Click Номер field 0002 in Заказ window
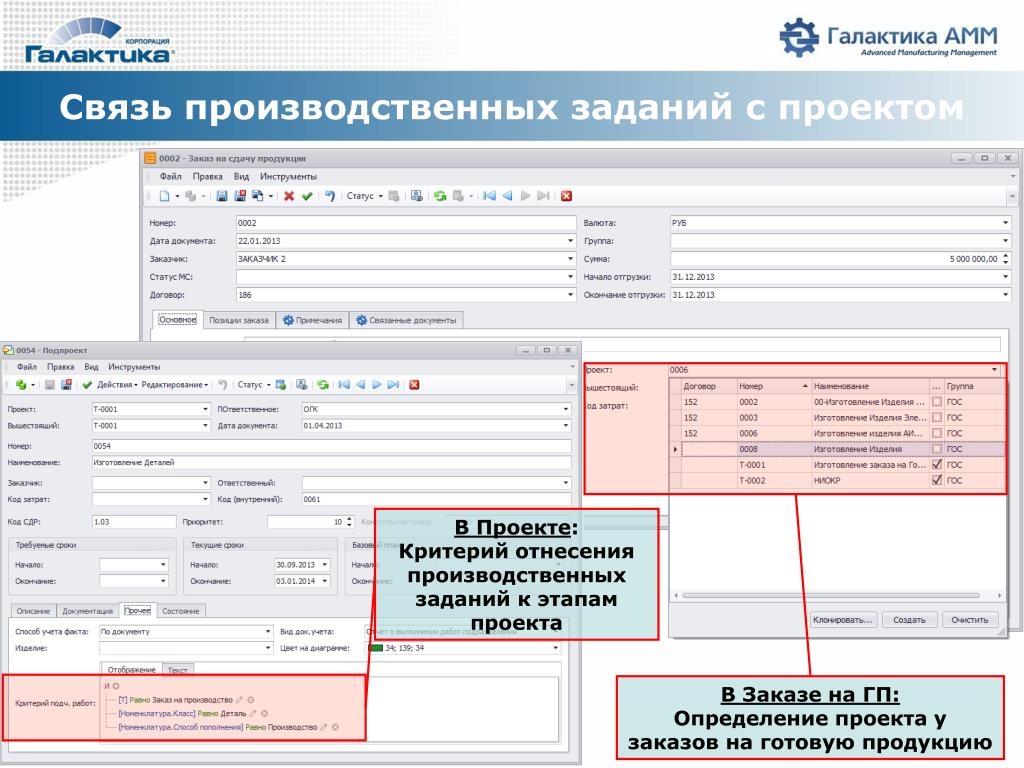The width and height of the screenshot is (1024, 768). point(406,223)
